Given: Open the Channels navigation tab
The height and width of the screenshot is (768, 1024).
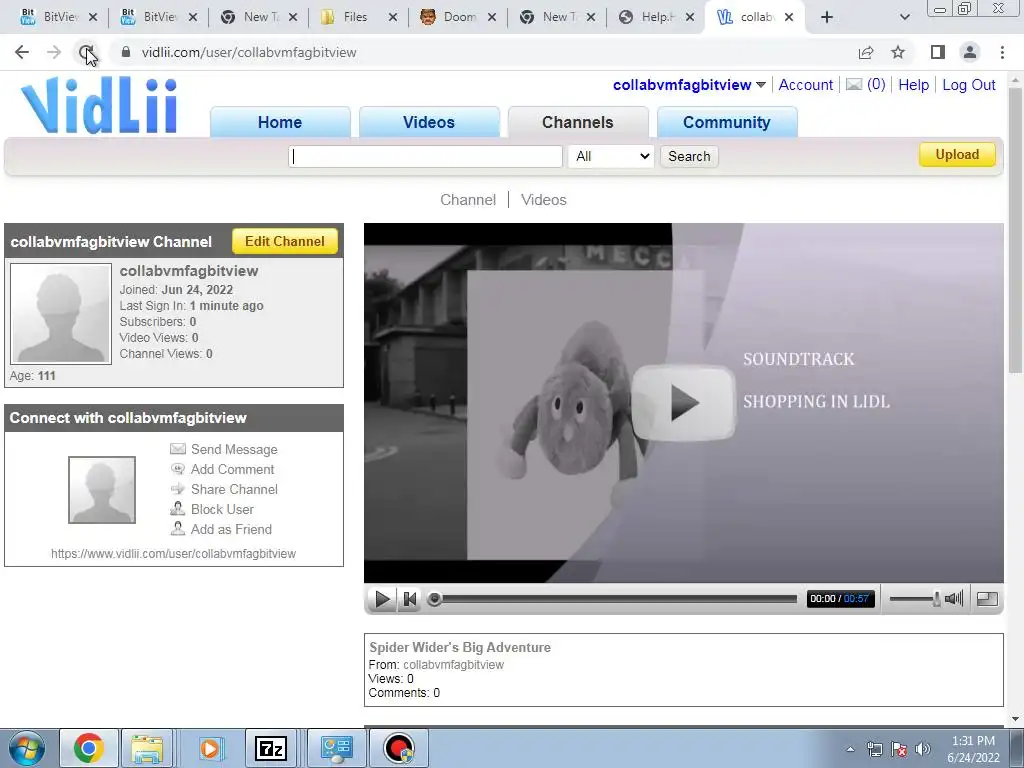Looking at the screenshot, I should tap(577, 122).
